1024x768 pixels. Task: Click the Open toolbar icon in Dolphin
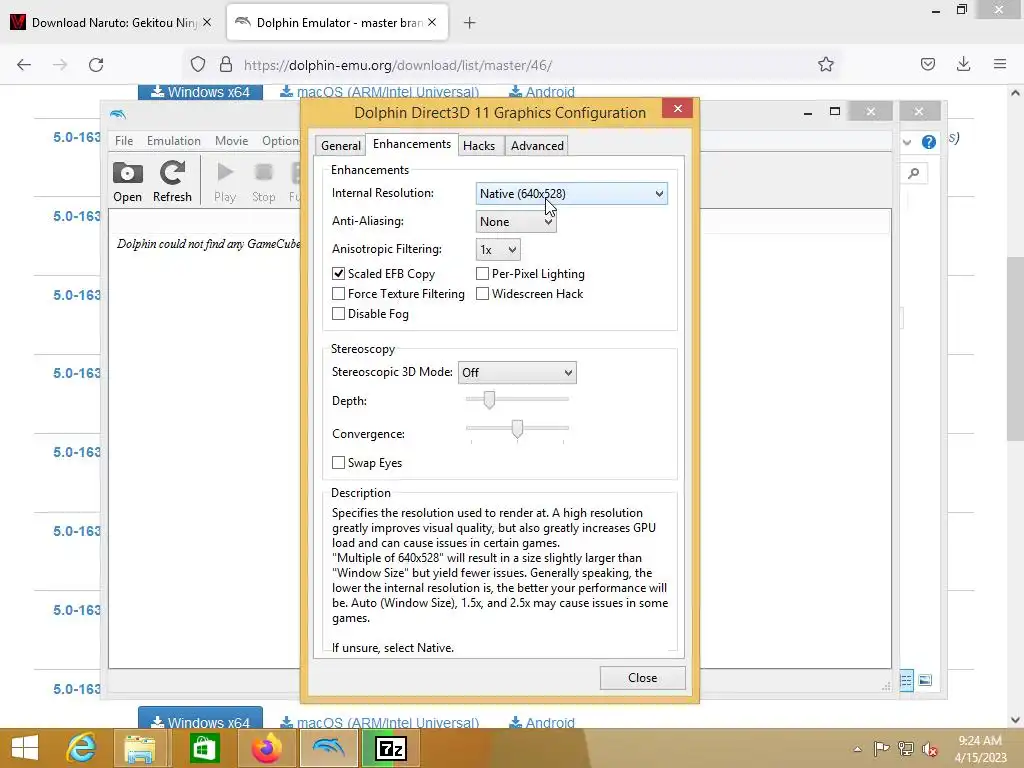coord(127,182)
